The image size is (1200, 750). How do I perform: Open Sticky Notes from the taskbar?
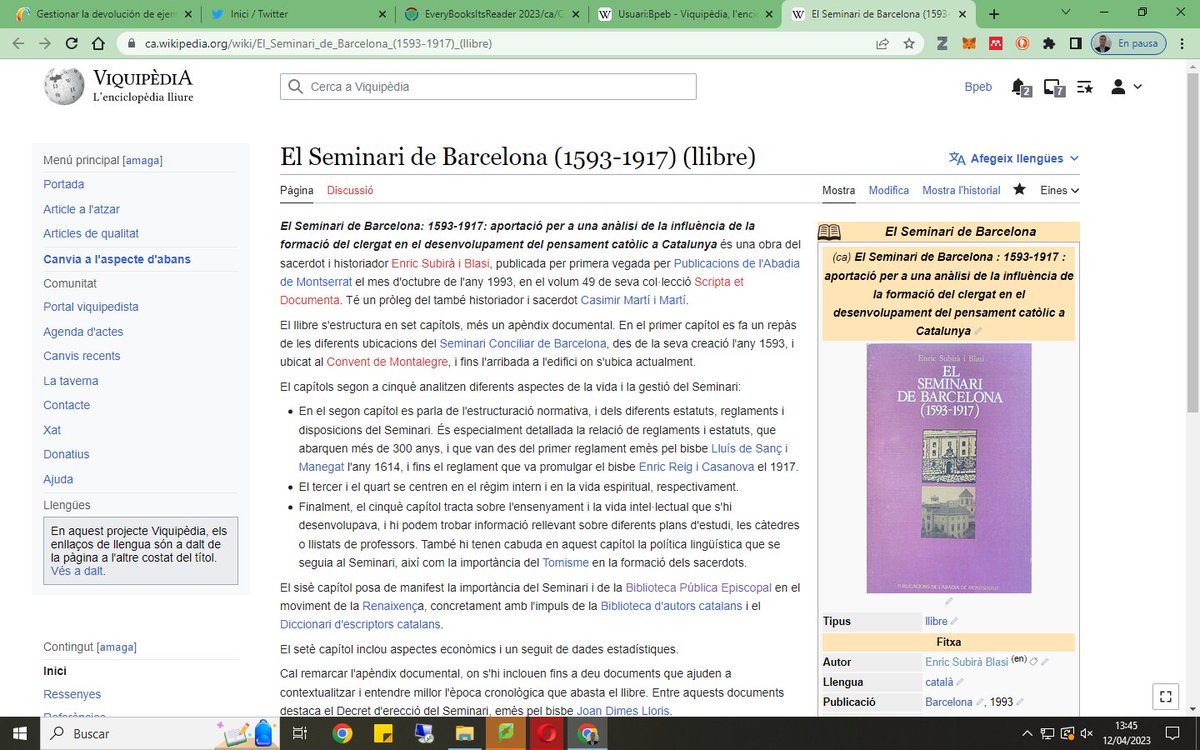click(382, 734)
